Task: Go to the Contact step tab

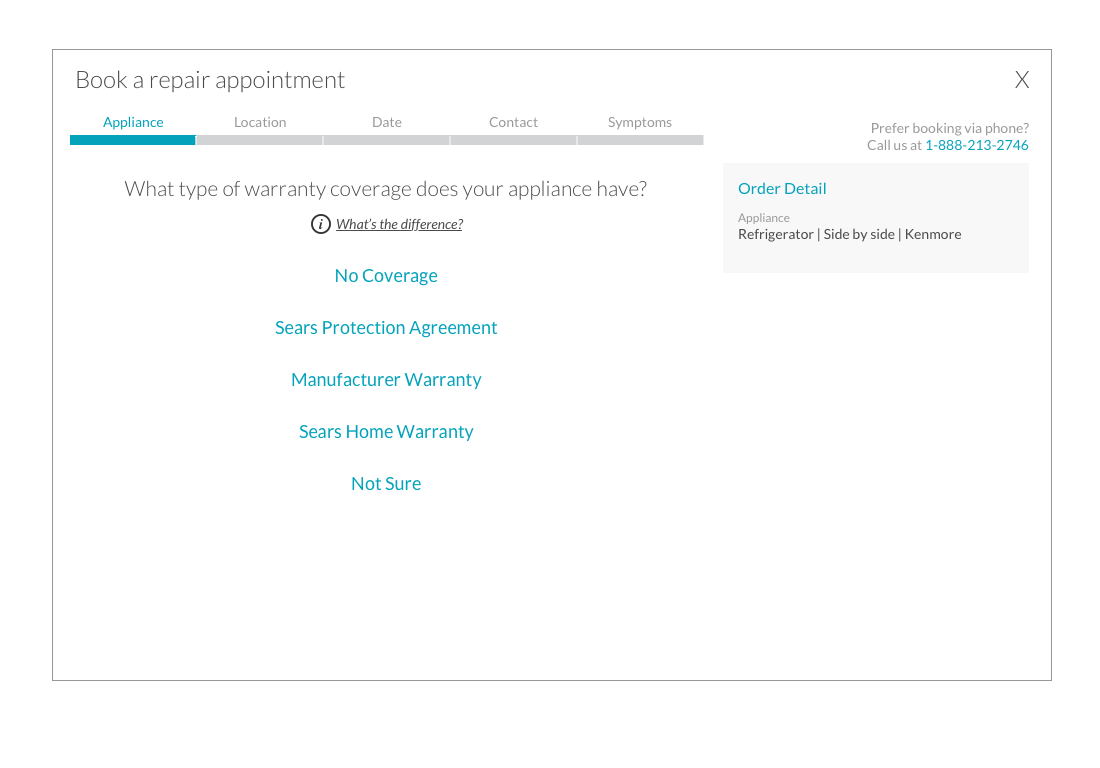Action: (514, 122)
